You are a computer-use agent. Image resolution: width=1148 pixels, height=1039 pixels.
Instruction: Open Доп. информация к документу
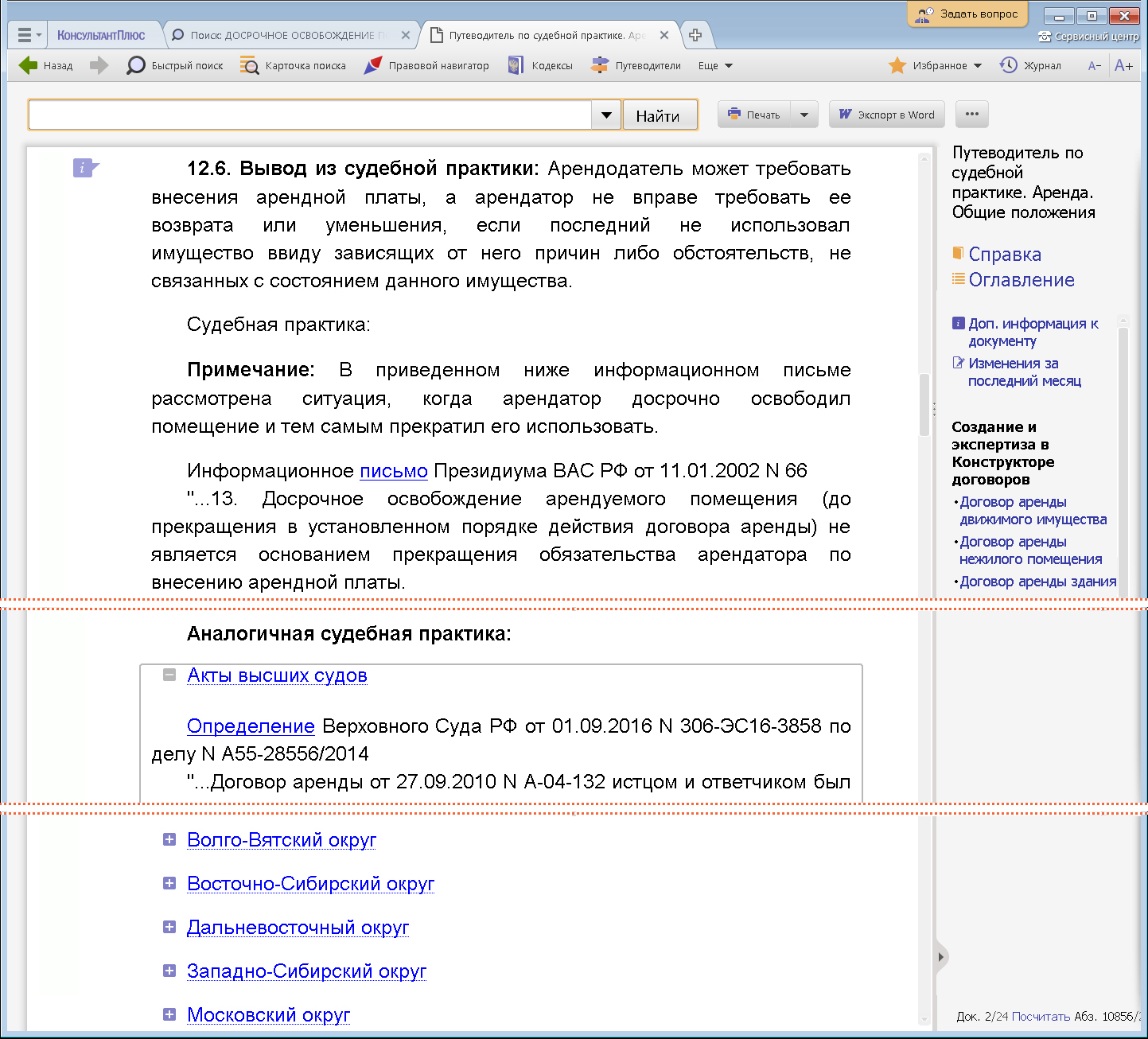coord(1033,333)
